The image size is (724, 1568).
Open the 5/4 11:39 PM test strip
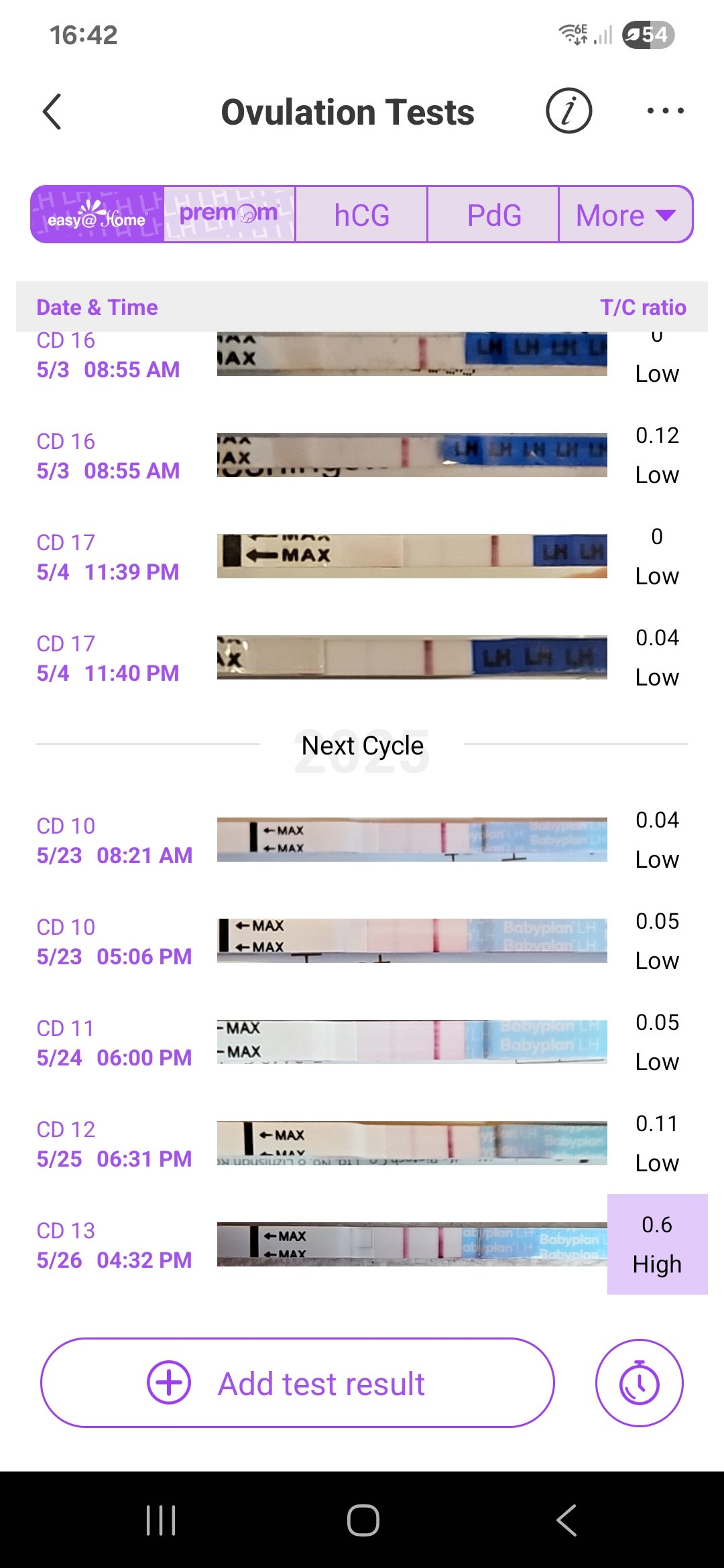pos(412,556)
